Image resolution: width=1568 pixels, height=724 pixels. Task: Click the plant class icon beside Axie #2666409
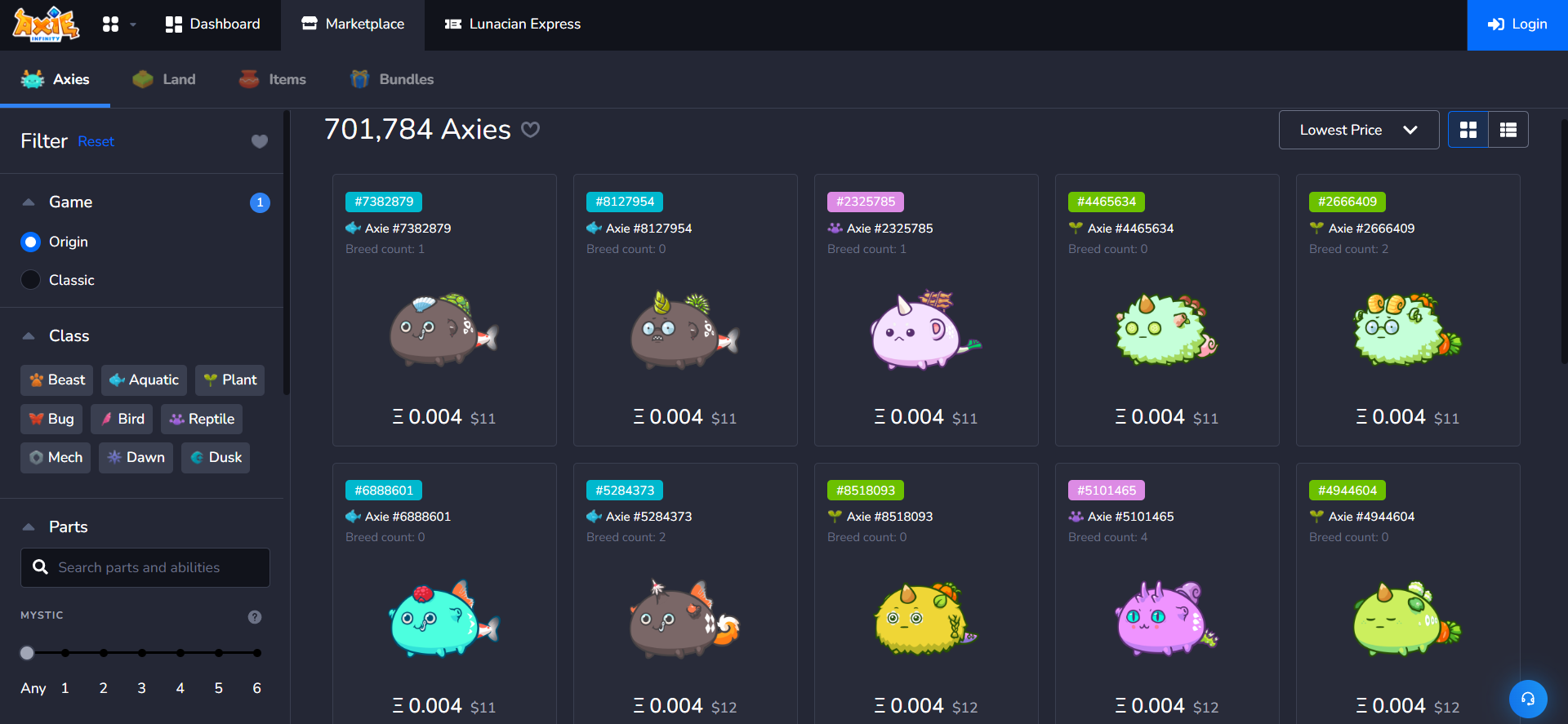(1316, 228)
